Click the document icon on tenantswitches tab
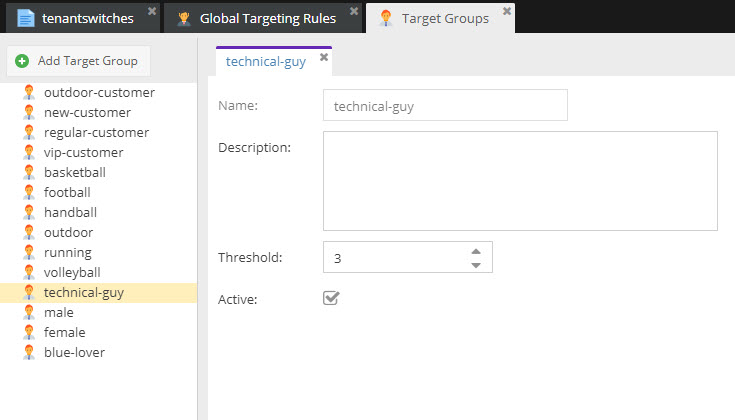The image size is (735, 420). click(x=26, y=18)
